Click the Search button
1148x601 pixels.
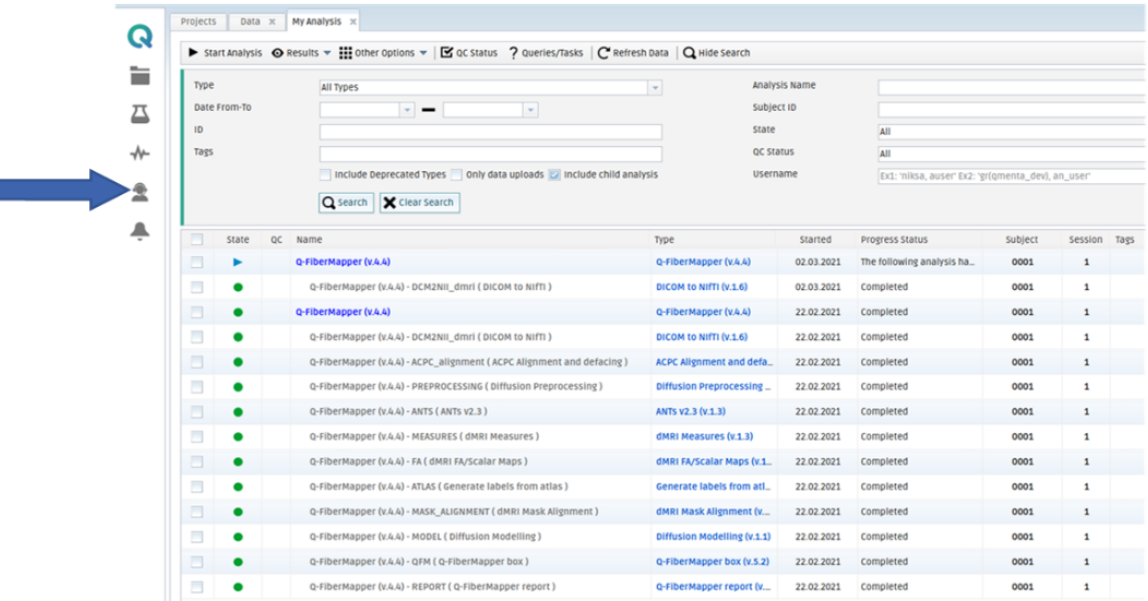[x=345, y=202]
